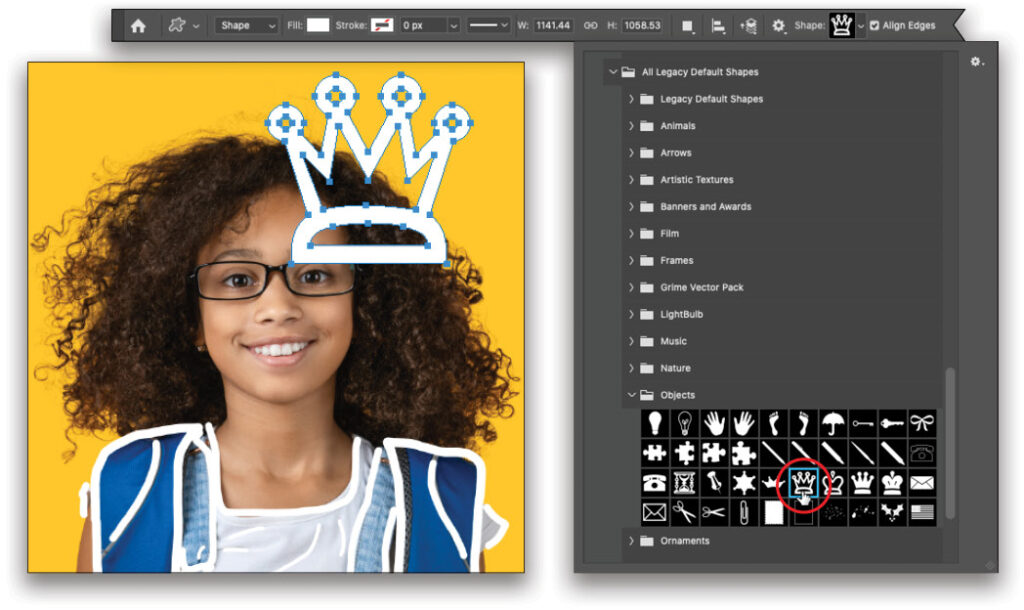Choose the umbrella shape
The height and width of the screenshot is (610, 1024).
[x=833, y=423]
